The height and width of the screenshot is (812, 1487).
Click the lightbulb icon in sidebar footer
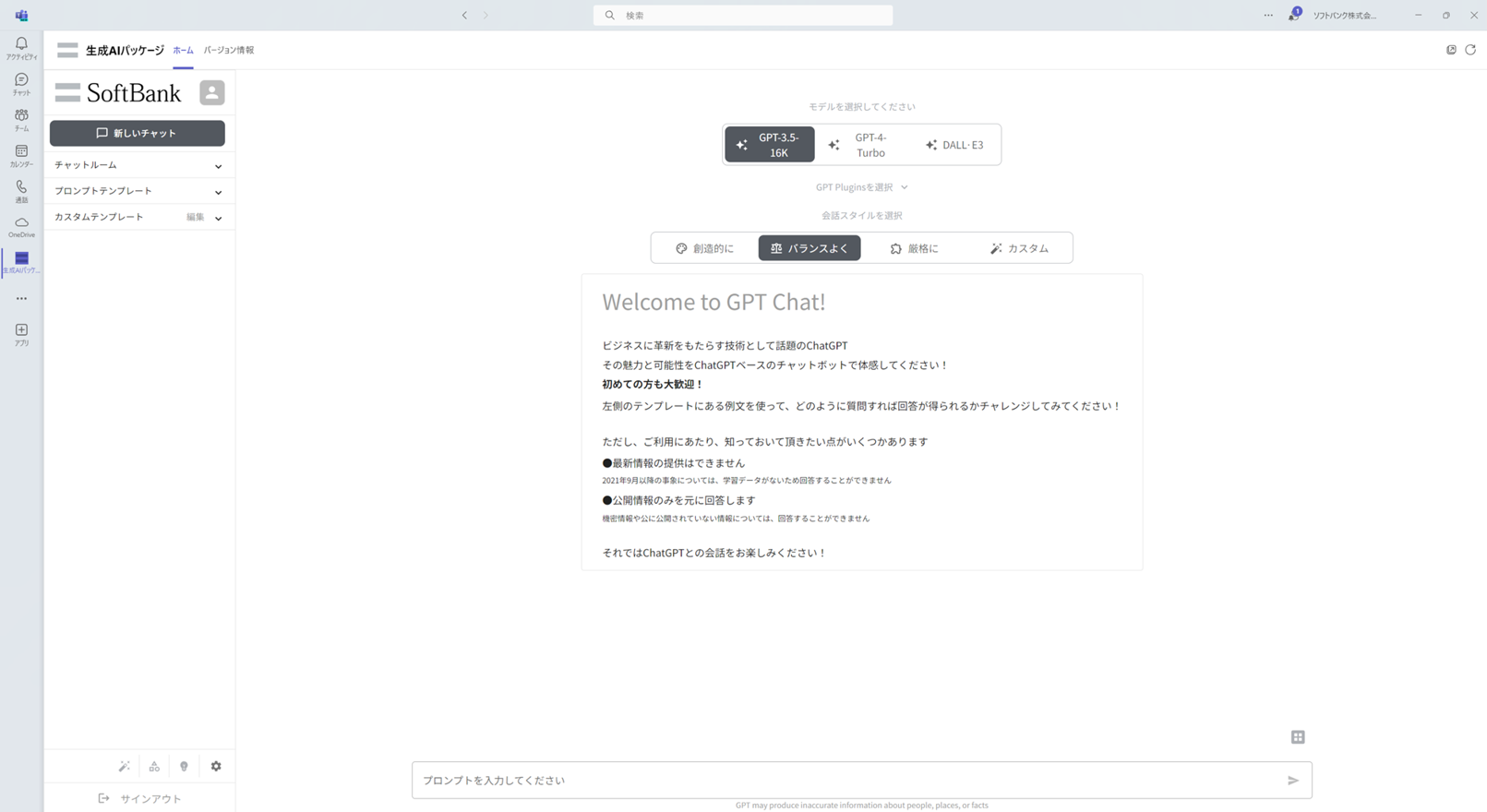[184, 766]
